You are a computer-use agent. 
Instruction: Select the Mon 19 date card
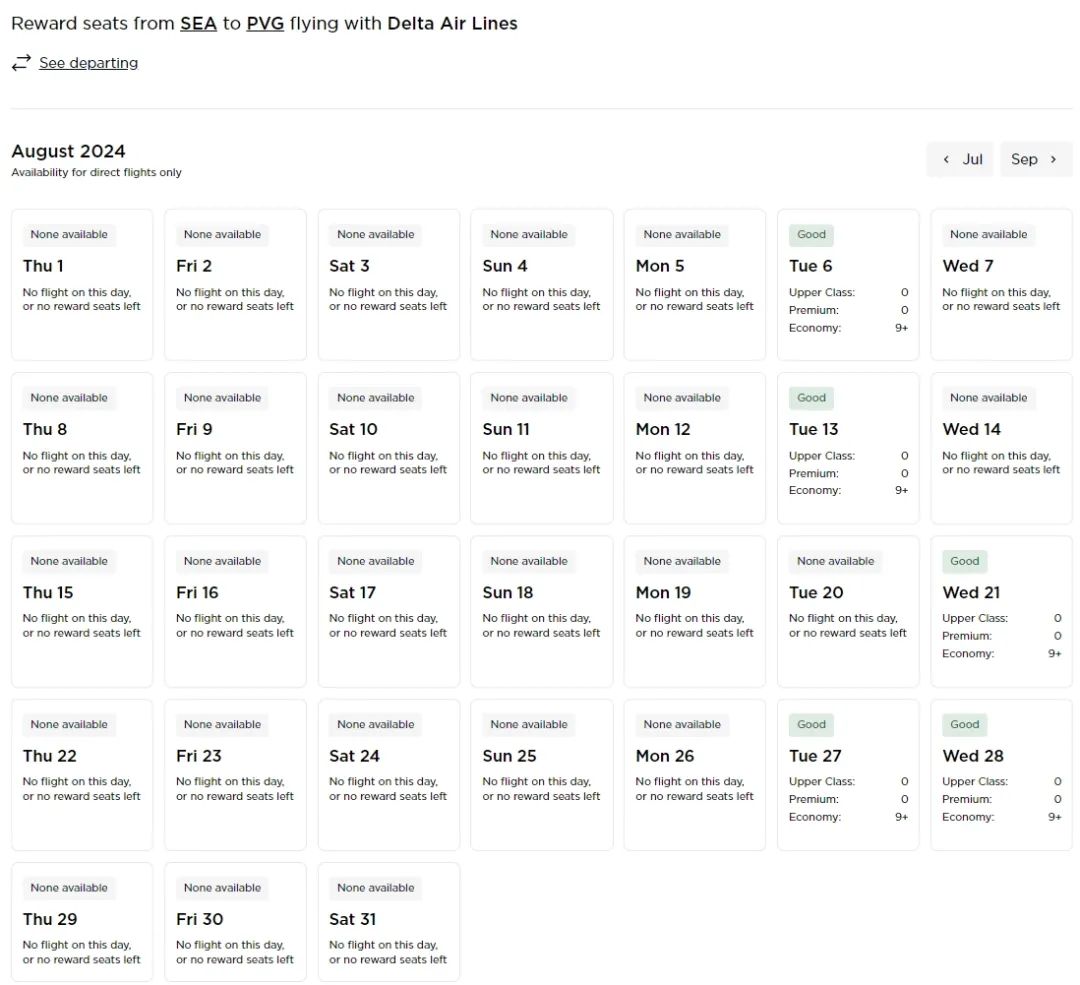coord(694,611)
